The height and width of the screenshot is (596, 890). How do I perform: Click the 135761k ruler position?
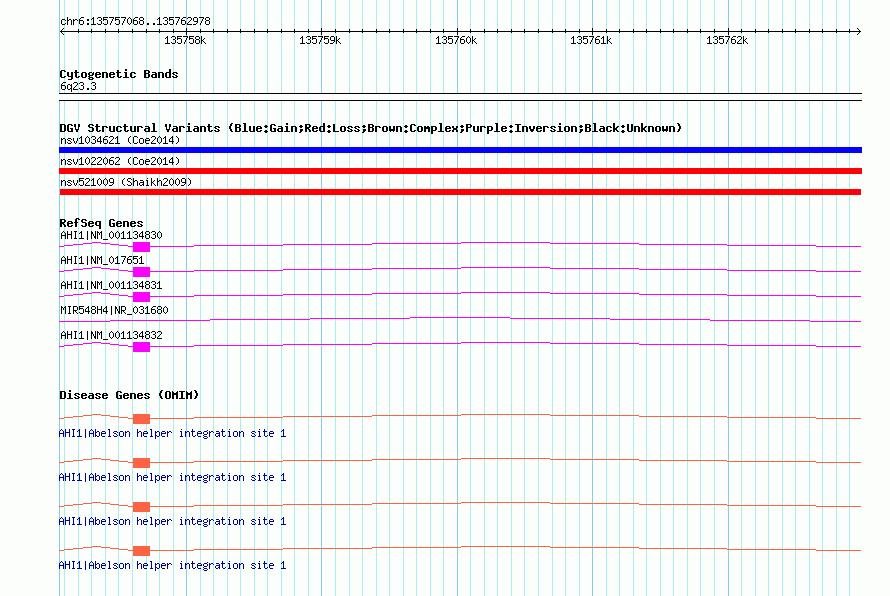[x=591, y=40]
